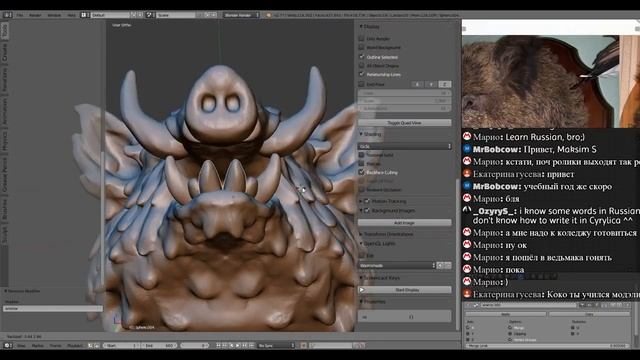Expand the Motion Tracking panel
640x360 pixels.
(x=361, y=201)
